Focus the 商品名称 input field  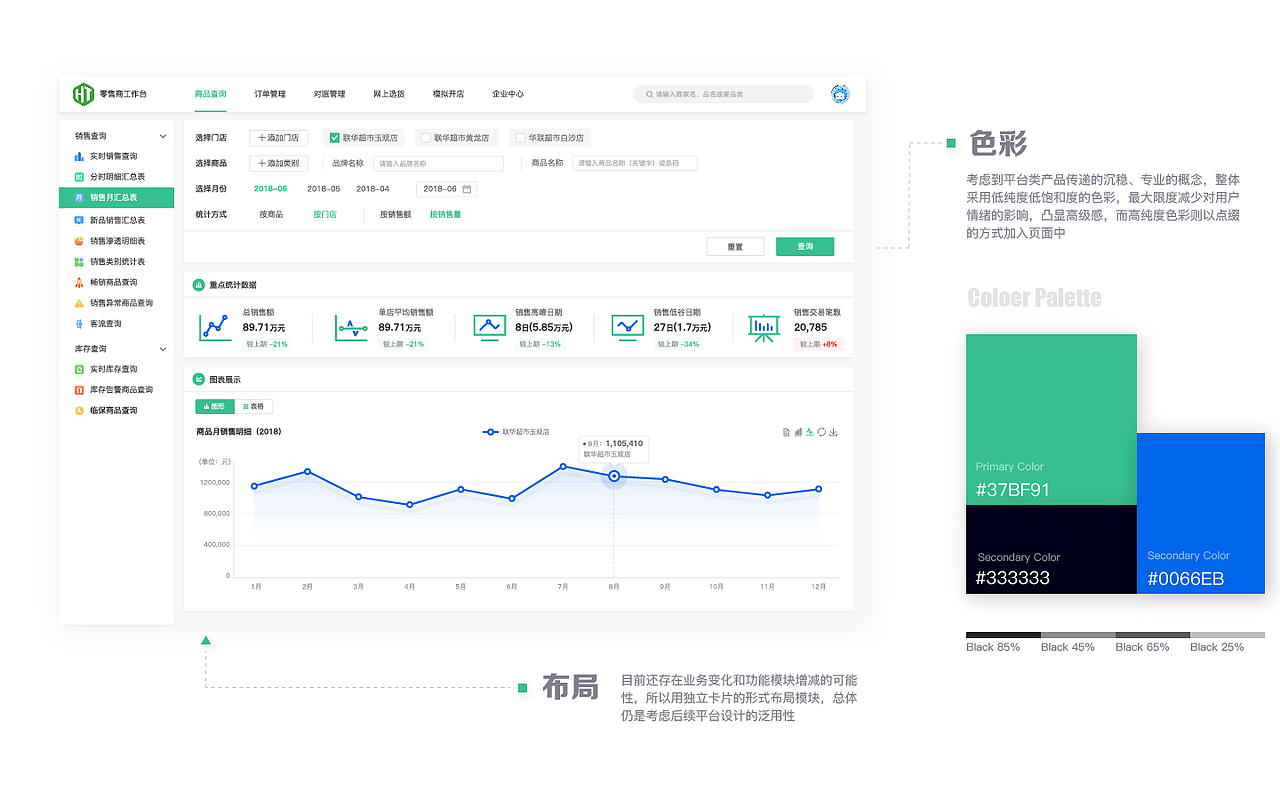pos(634,163)
